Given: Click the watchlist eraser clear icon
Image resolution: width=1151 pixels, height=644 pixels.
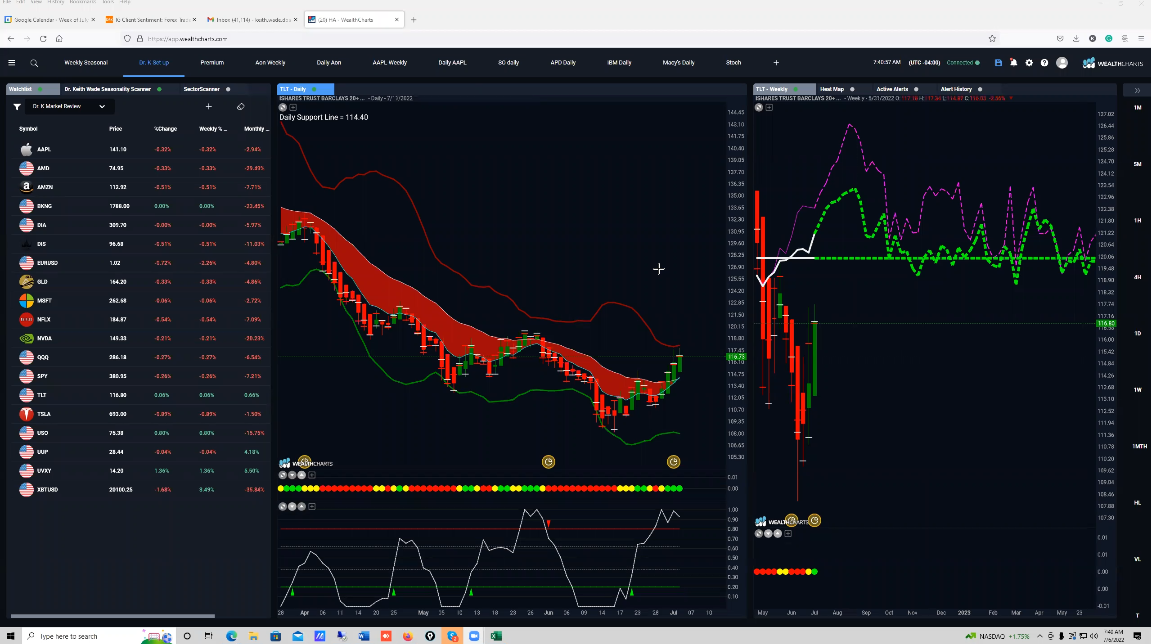Looking at the screenshot, I should pyautogui.click(x=241, y=106).
